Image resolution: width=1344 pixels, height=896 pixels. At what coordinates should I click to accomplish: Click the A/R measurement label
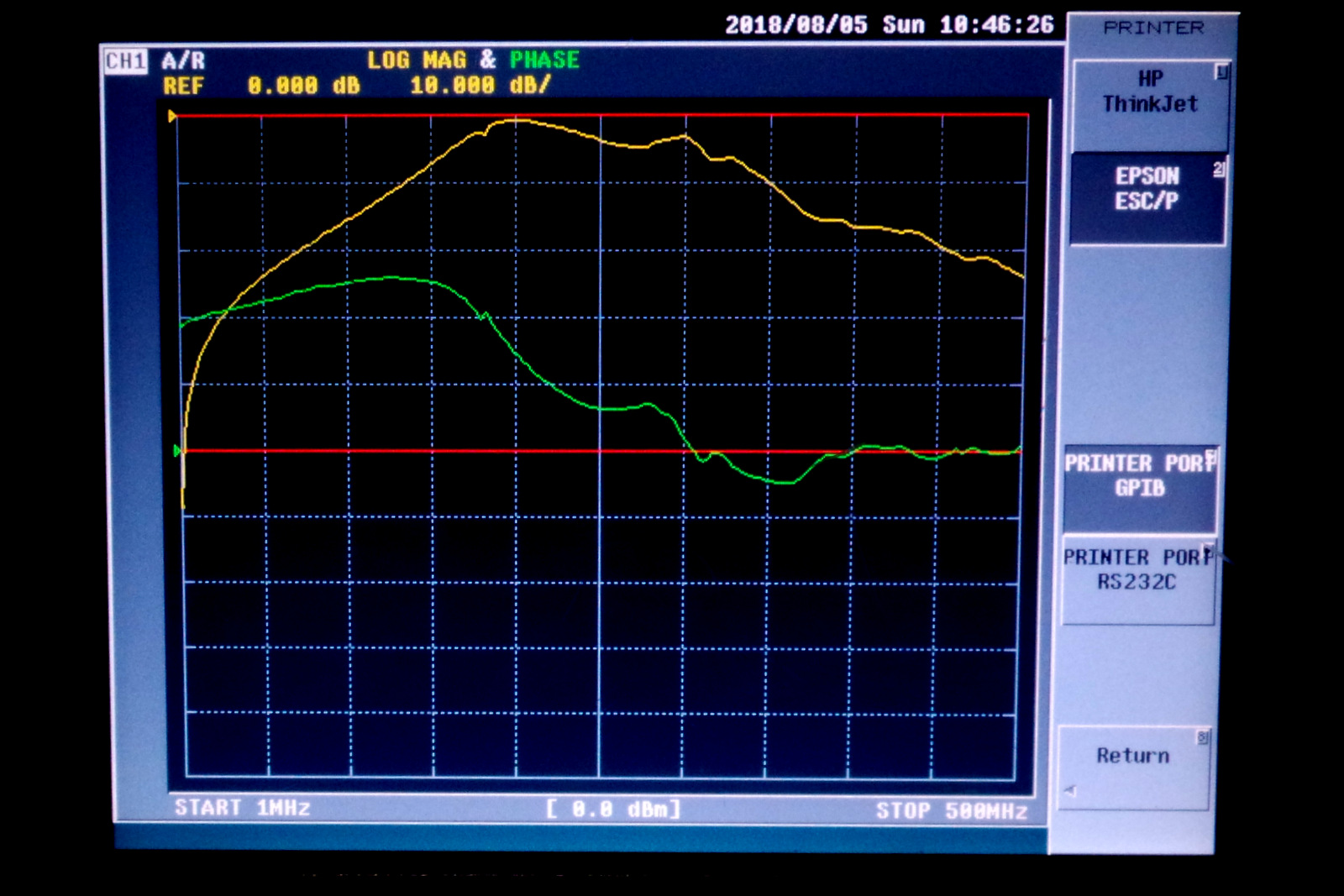(183, 61)
